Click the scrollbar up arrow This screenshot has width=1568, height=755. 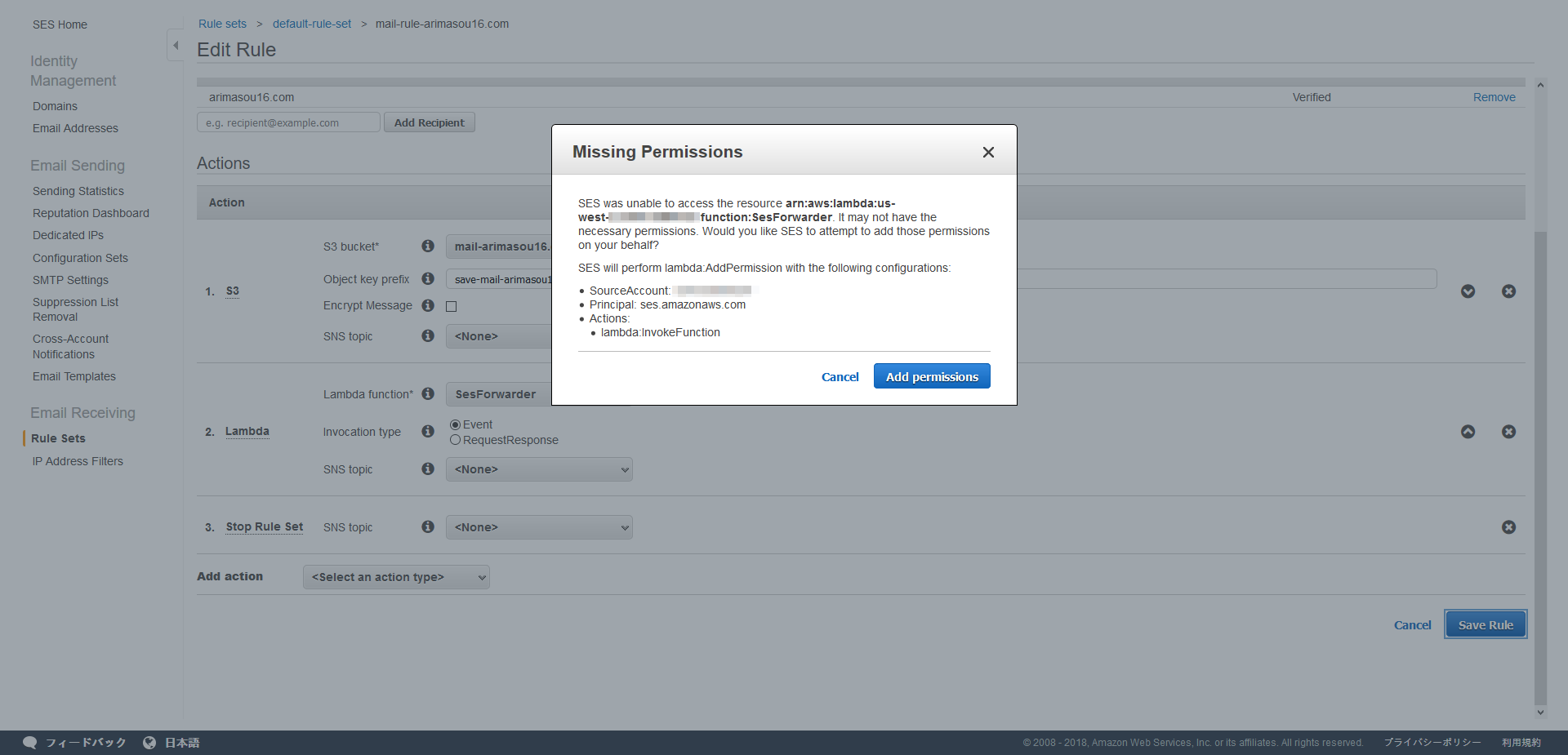click(1540, 85)
